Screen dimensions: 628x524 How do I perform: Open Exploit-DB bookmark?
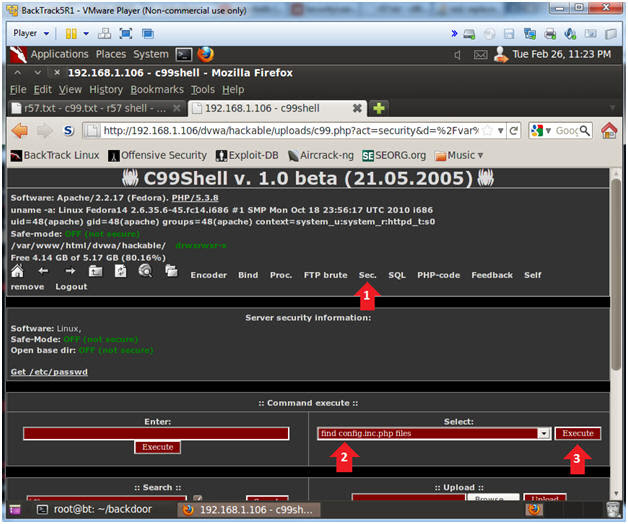(x=247, y=155)
